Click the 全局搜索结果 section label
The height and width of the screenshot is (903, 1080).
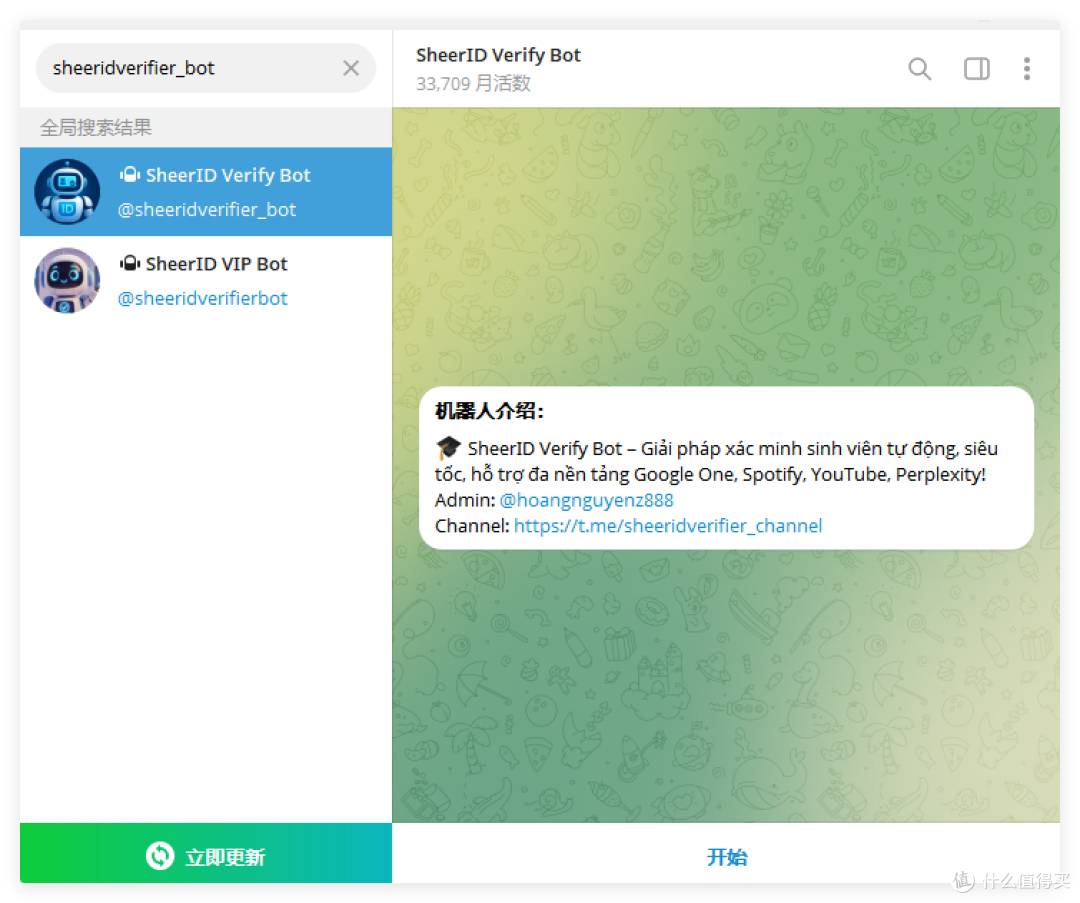[96, 127]
